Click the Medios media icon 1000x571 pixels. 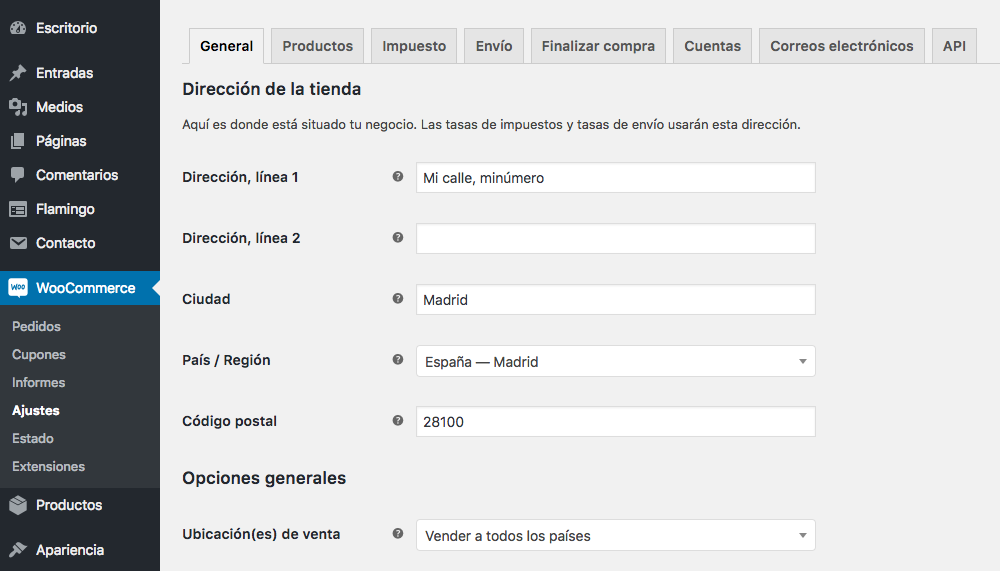18,107
